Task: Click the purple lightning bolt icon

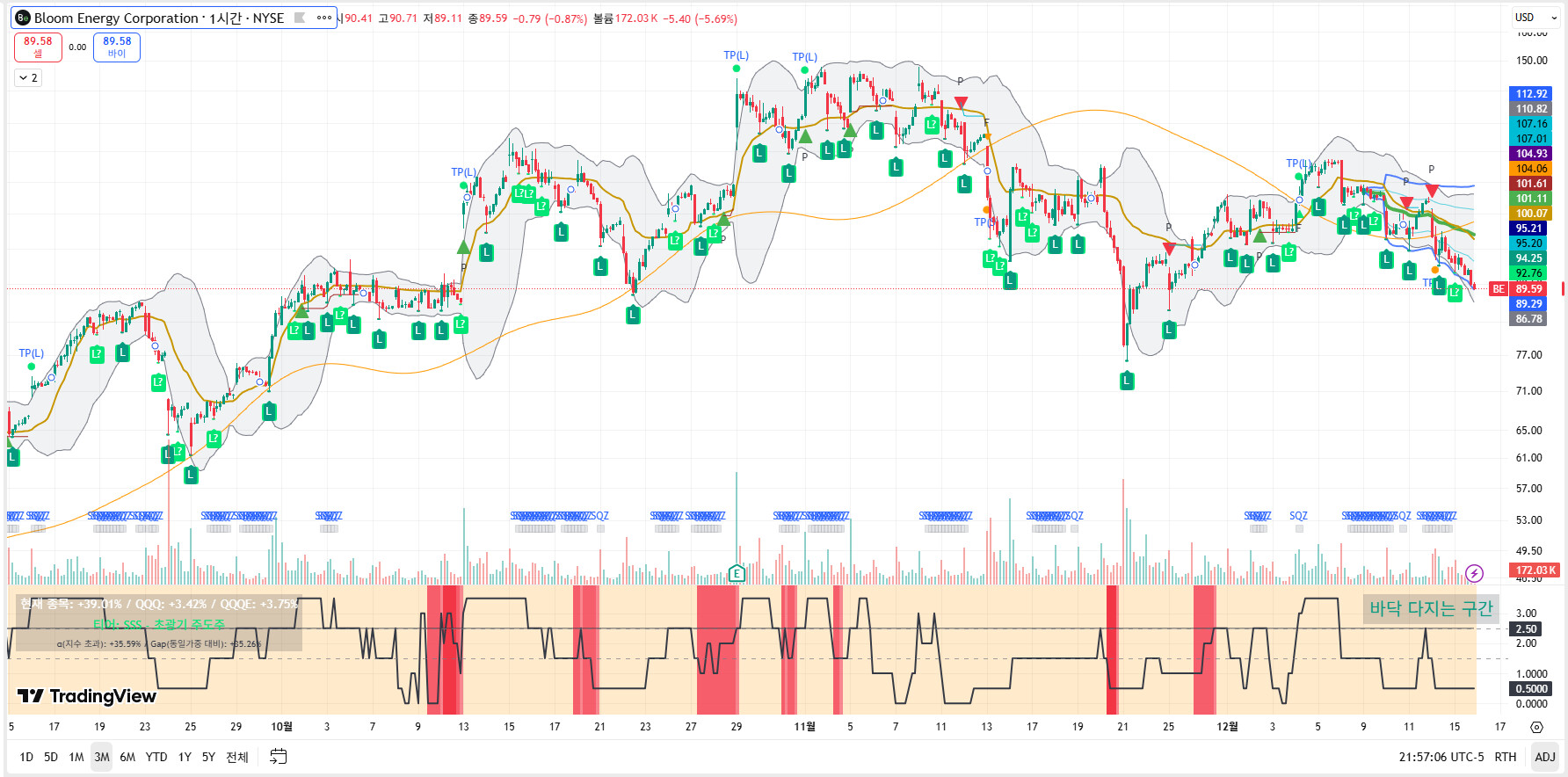Action: point(1474,573)
